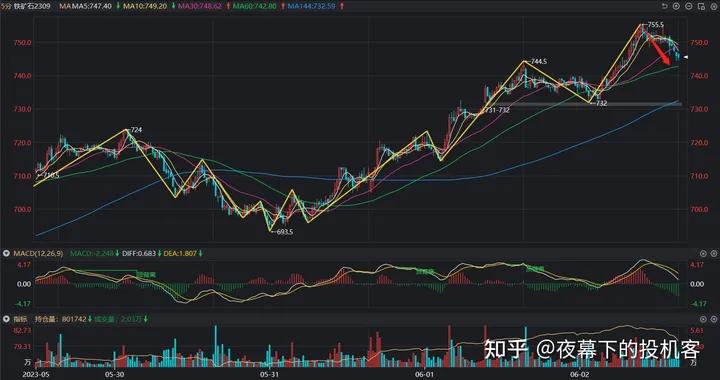Click the 755.5 high price annotation

[655, 24]
